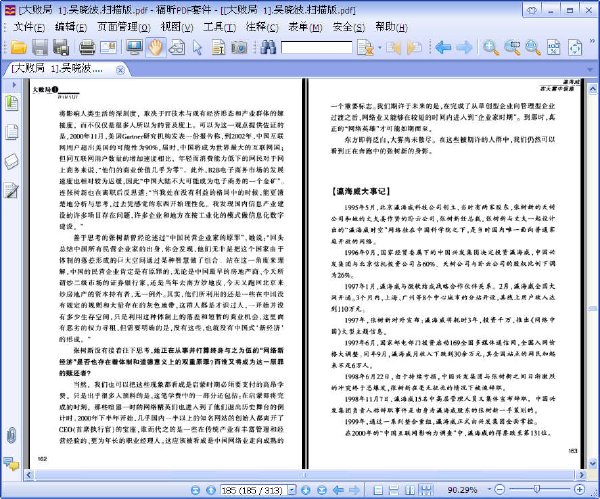The width and height of the screenshot is (600, 499).
Task: Select the Hand tool
Action: (x=155, y=47)
